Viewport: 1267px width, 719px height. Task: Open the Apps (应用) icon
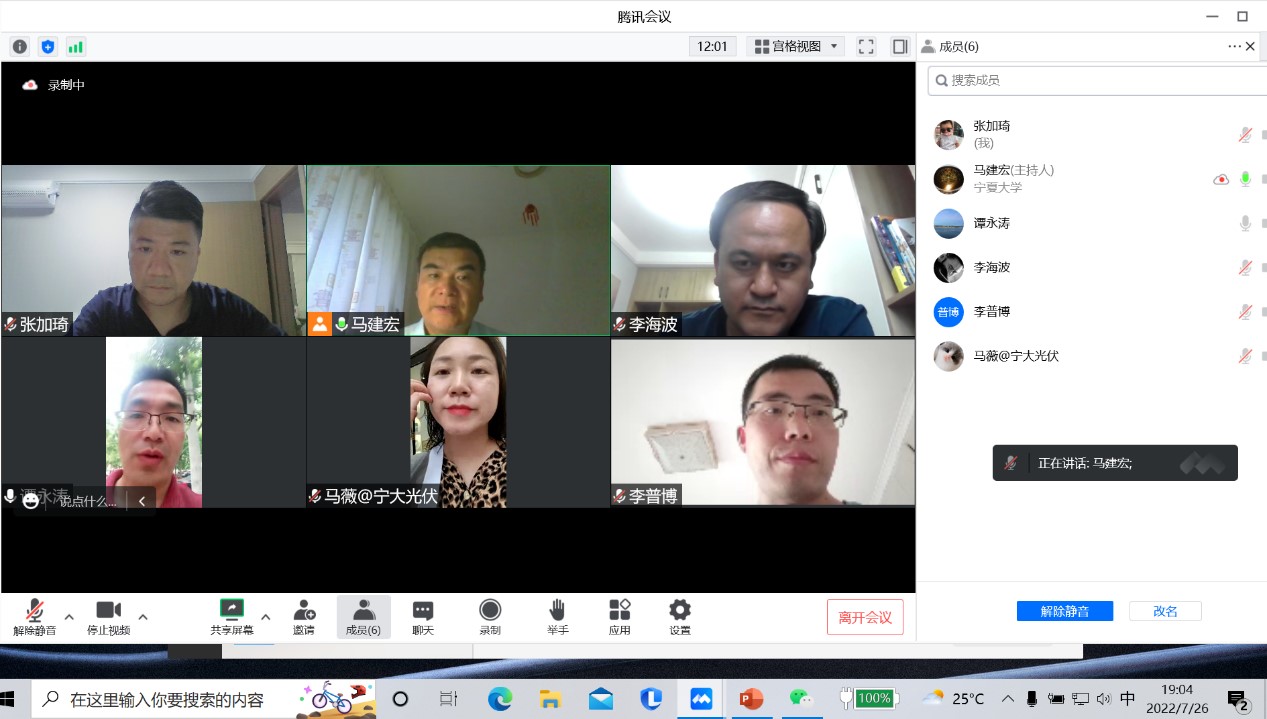click(620, 616)
